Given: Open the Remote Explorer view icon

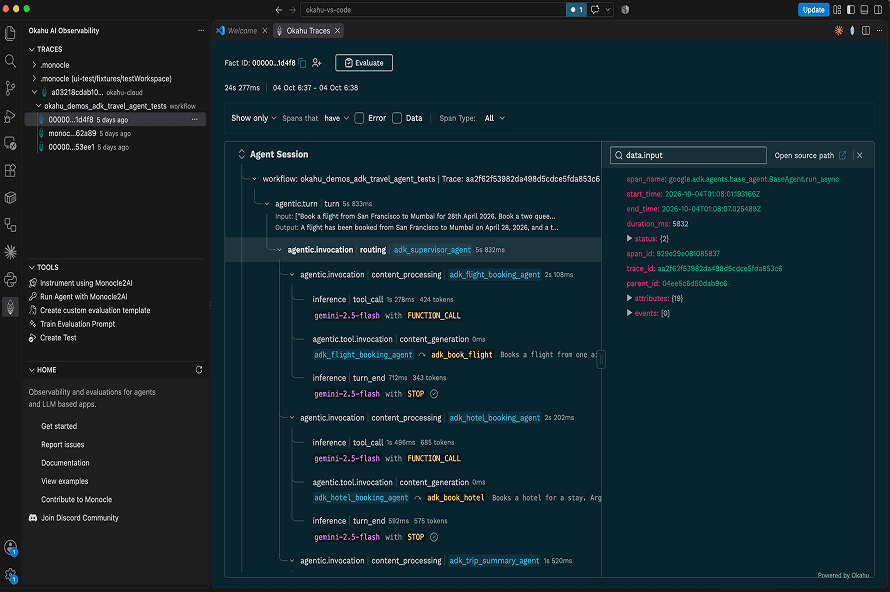Looking at the screenshot, I should click(x=10, y=143).
